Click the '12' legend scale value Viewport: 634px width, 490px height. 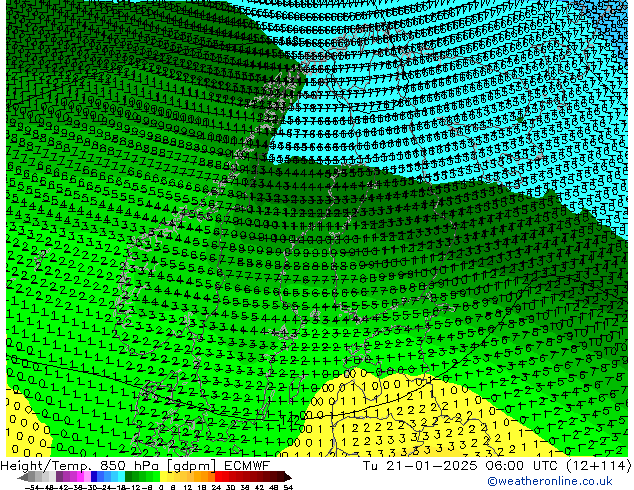point(188,488)
